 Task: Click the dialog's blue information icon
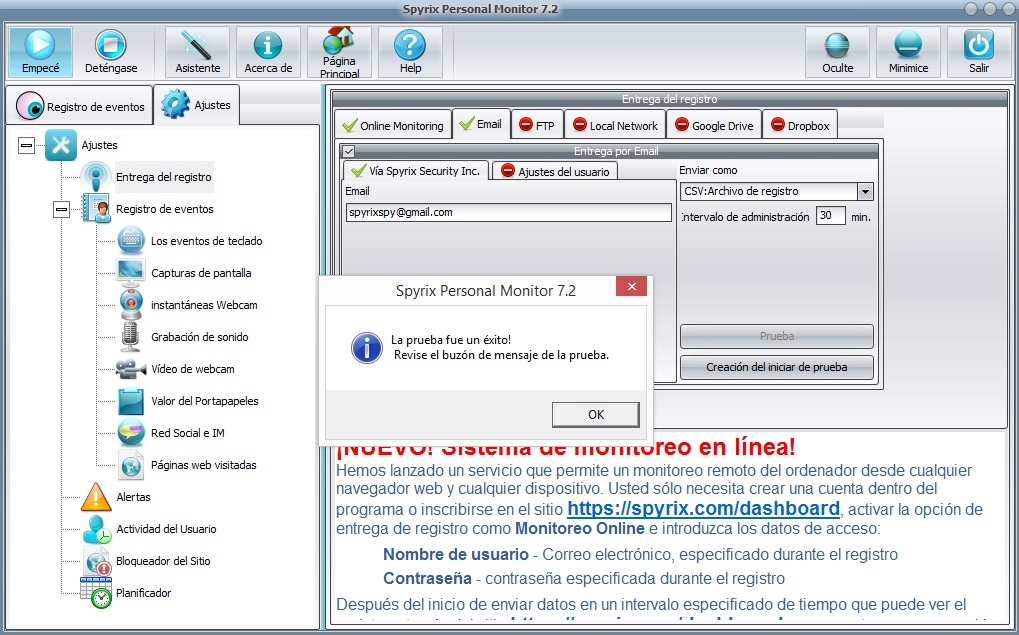click(x=367, y=348)
